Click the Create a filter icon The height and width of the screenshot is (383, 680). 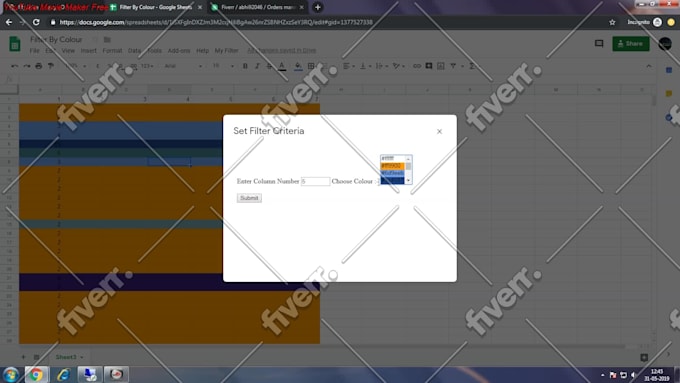(x=453, y=66)
